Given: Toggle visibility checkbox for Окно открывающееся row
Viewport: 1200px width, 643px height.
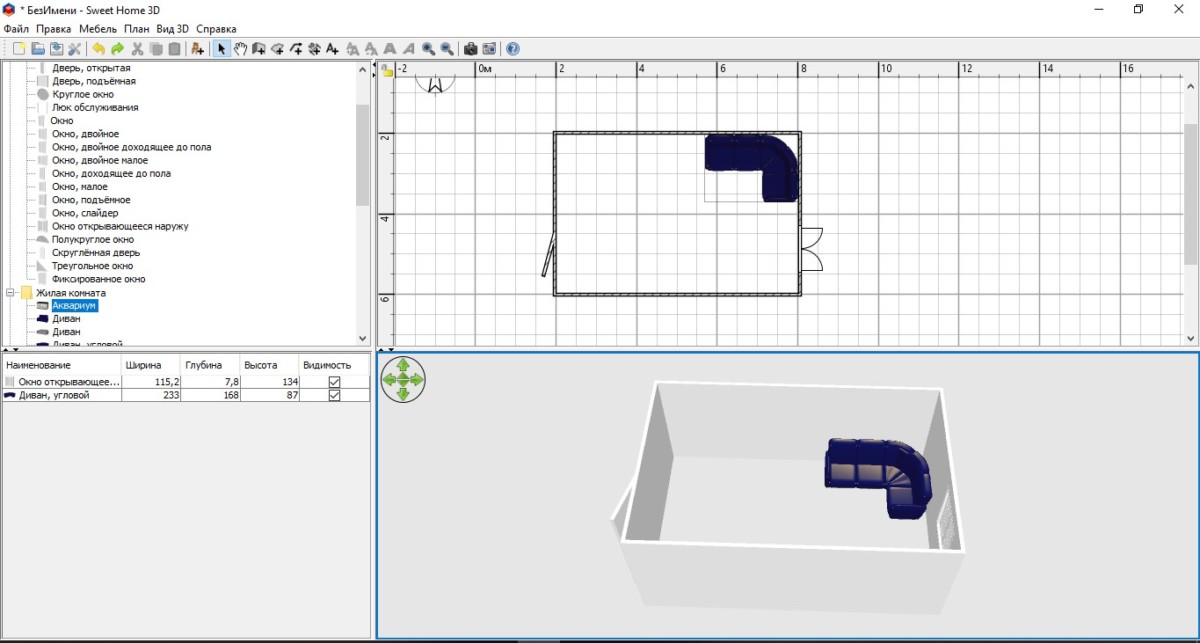Looking at the screenshot, I should 334,382.
